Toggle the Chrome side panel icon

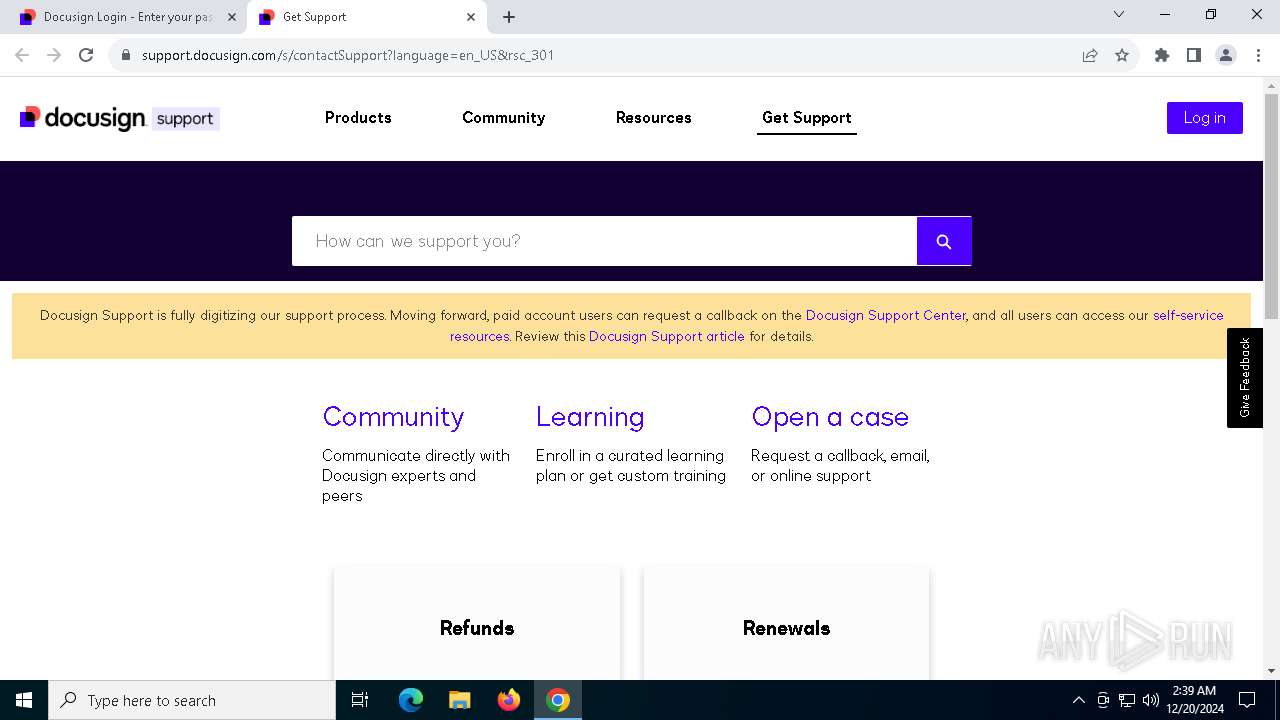(1194, 55)
